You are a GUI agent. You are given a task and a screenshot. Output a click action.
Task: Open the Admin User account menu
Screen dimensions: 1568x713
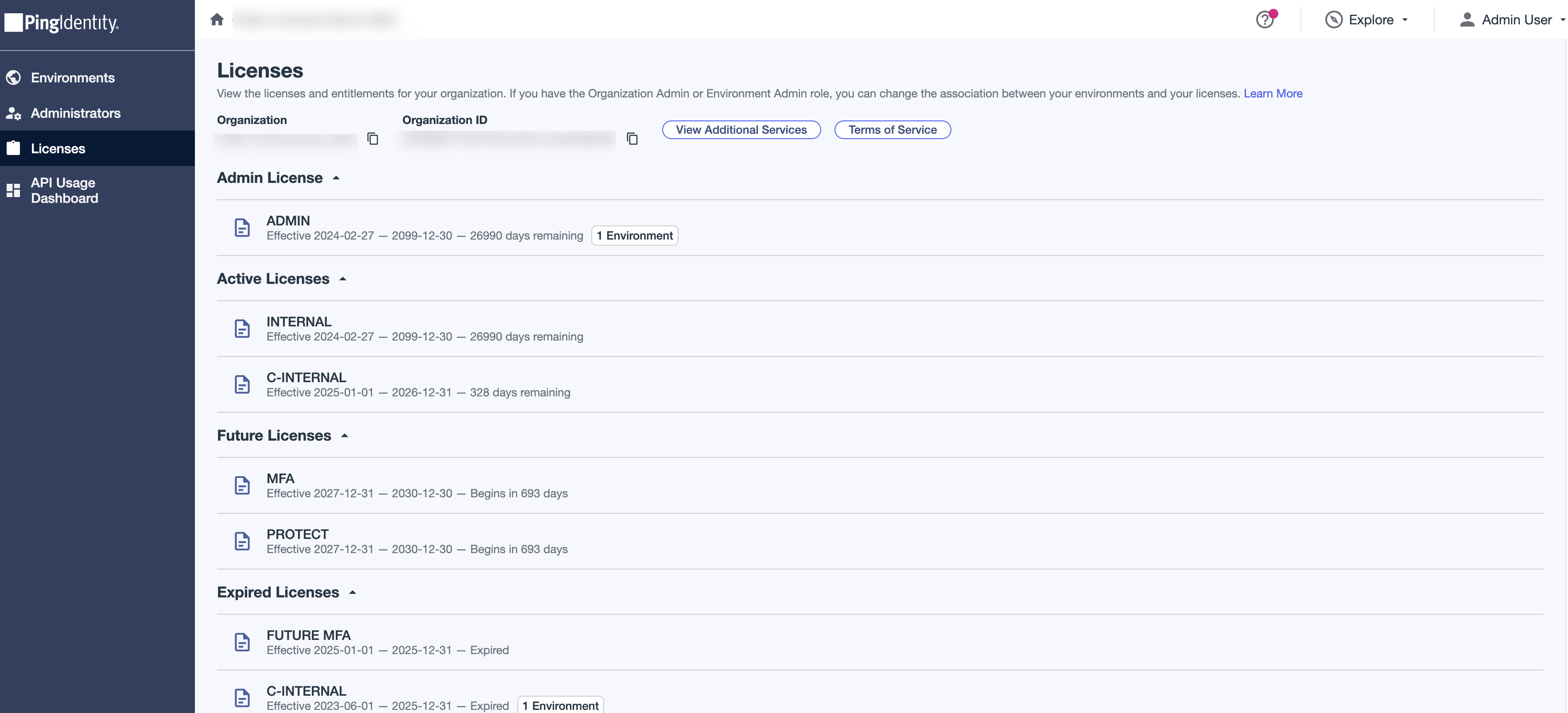pos(1513,19)
